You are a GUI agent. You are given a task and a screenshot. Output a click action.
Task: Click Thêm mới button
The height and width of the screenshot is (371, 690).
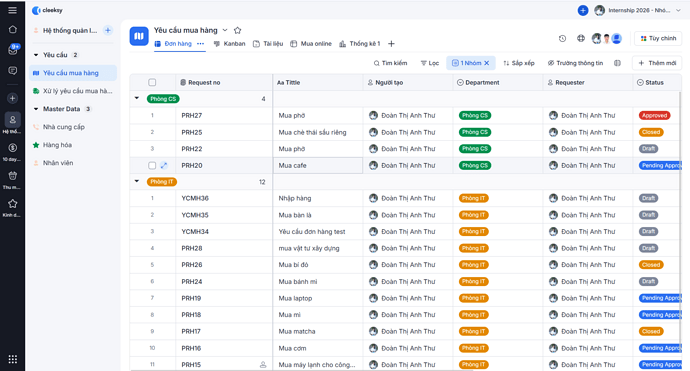657,63
